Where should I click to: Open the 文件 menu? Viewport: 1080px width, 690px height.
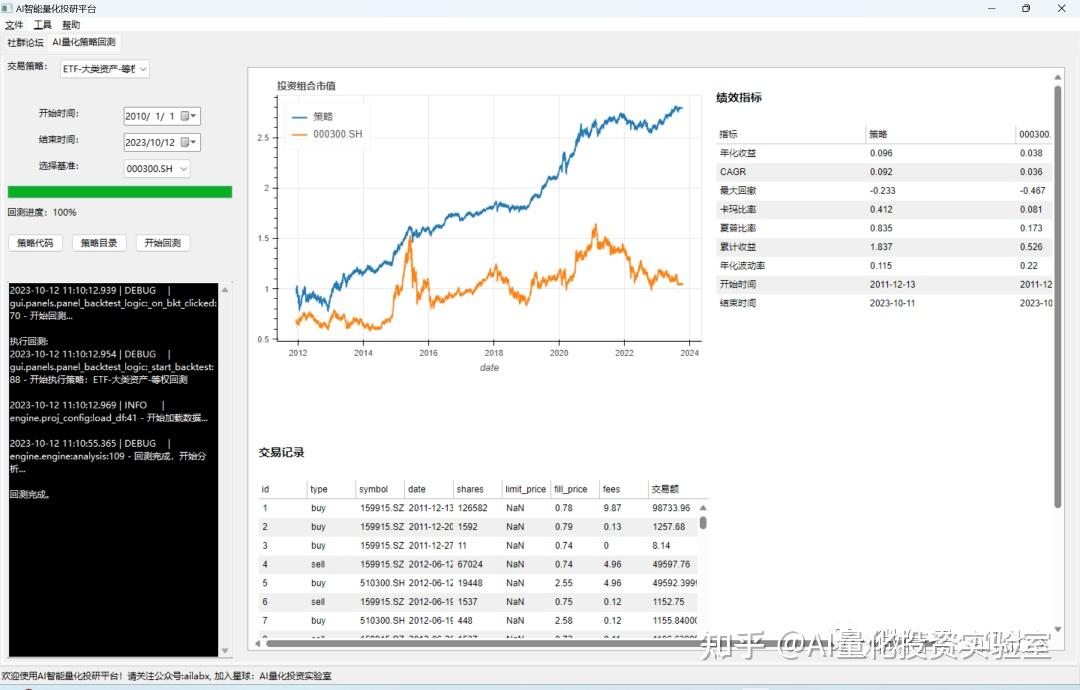[x=13, y=24]
